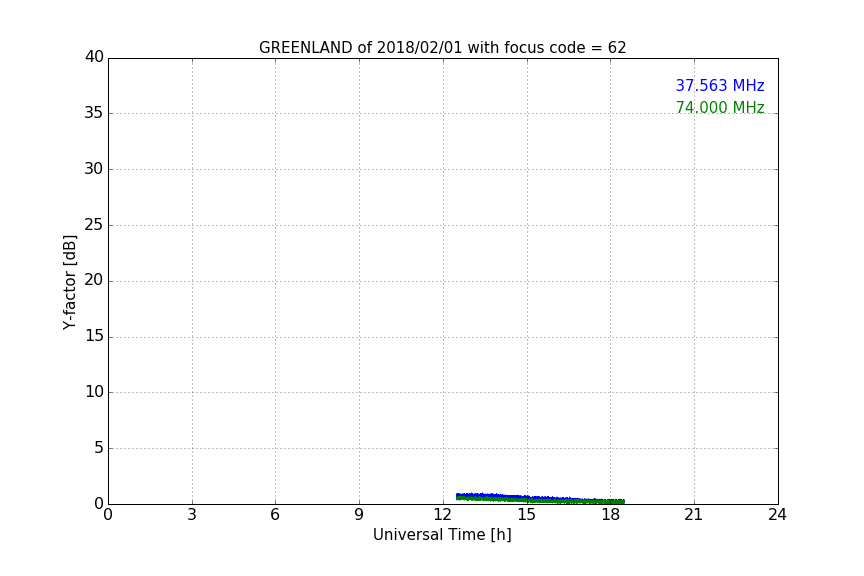Screen dimensions: 864x576
Task: Click x-axis tick label '9'
Action: pyautogui.click(x=359, y=515)
